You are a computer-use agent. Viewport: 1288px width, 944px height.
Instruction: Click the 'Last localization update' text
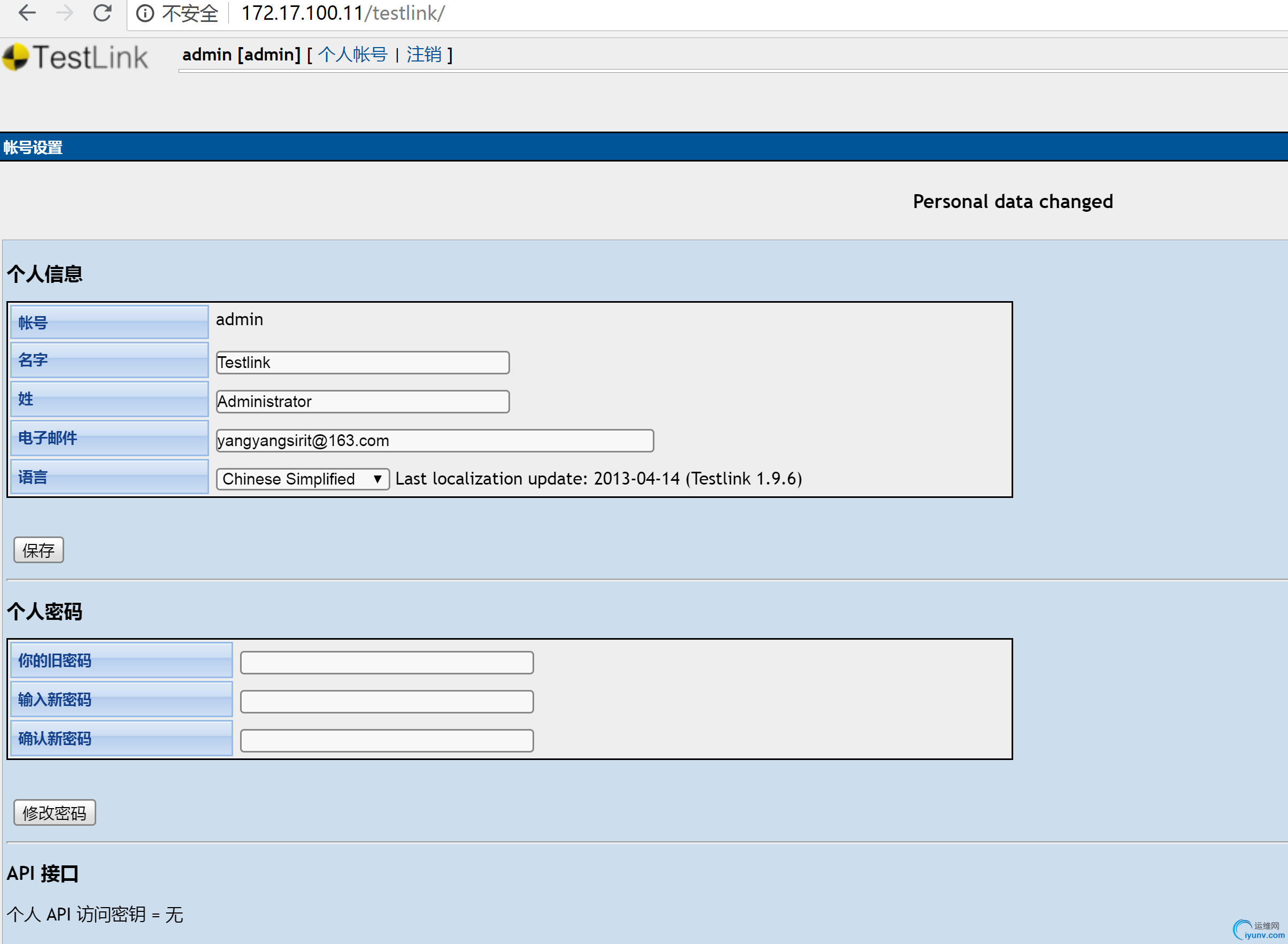pos(599,479)
